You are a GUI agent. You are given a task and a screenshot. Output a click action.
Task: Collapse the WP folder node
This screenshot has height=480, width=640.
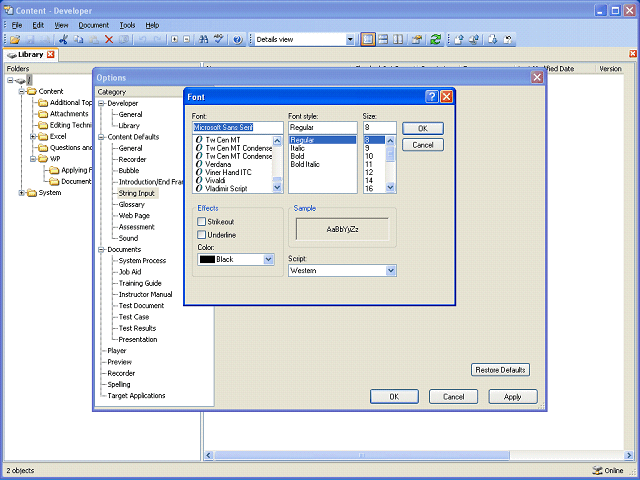point(33,159)
